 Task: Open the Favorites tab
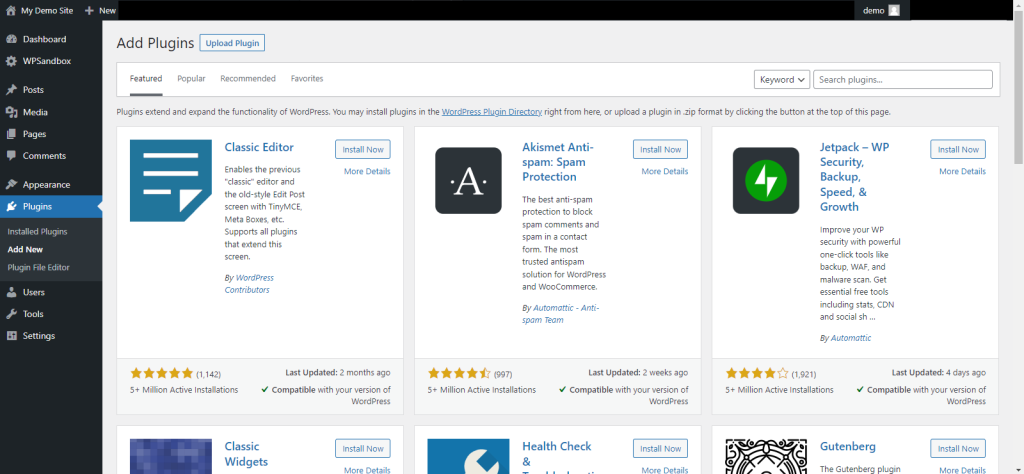[x=307, y=78]
